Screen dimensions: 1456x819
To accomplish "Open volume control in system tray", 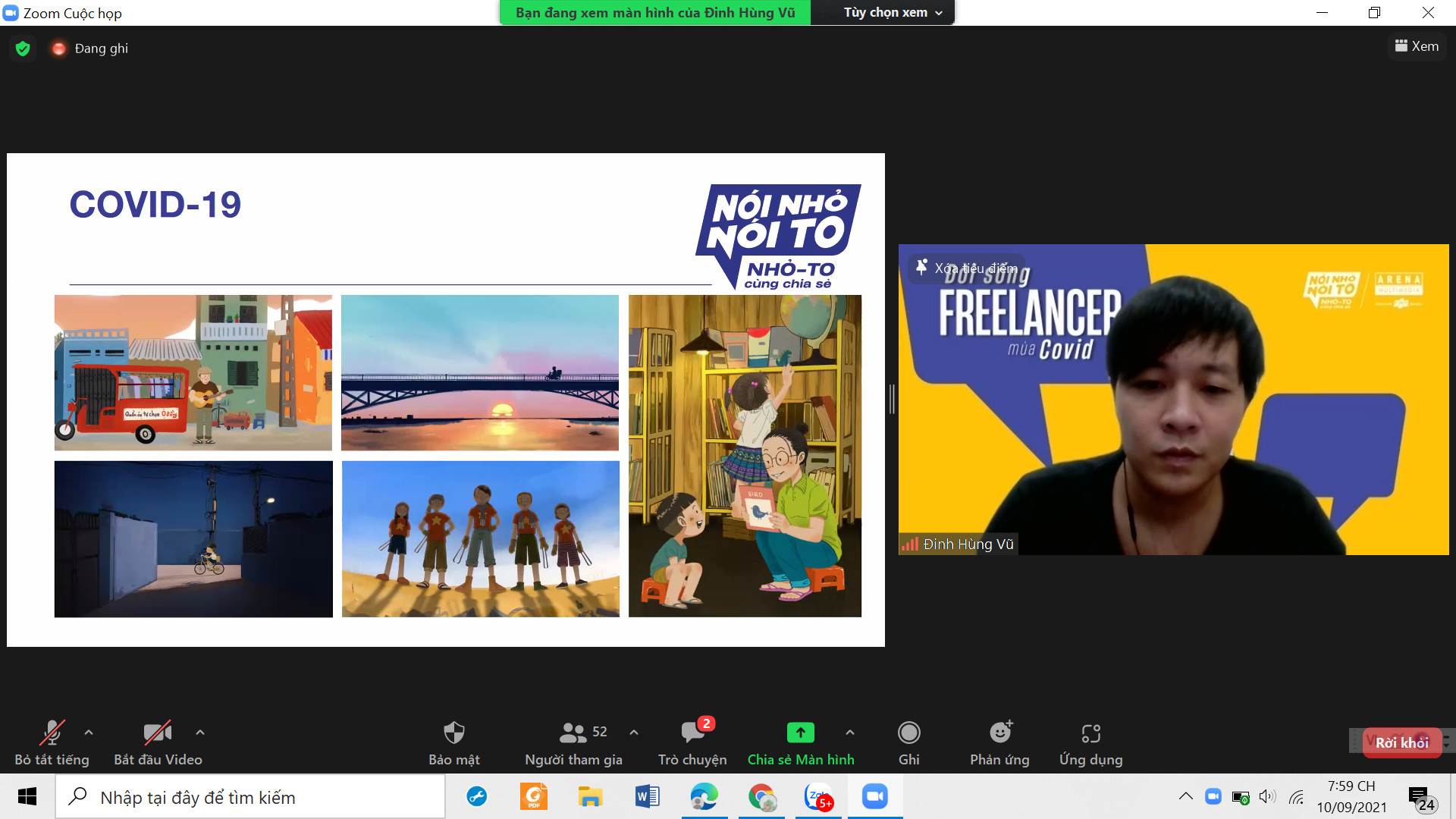I will pos(1267,796).
